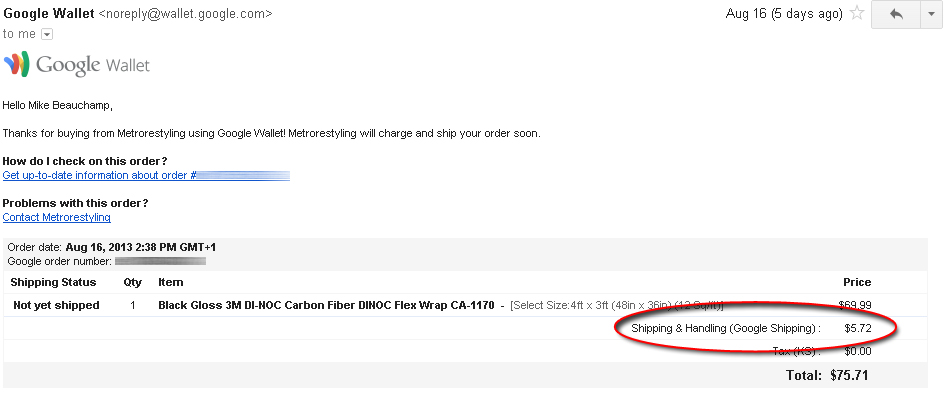
Task: Click the blurred Google order number
Action: pyautogui.click(x=161, y=261)
